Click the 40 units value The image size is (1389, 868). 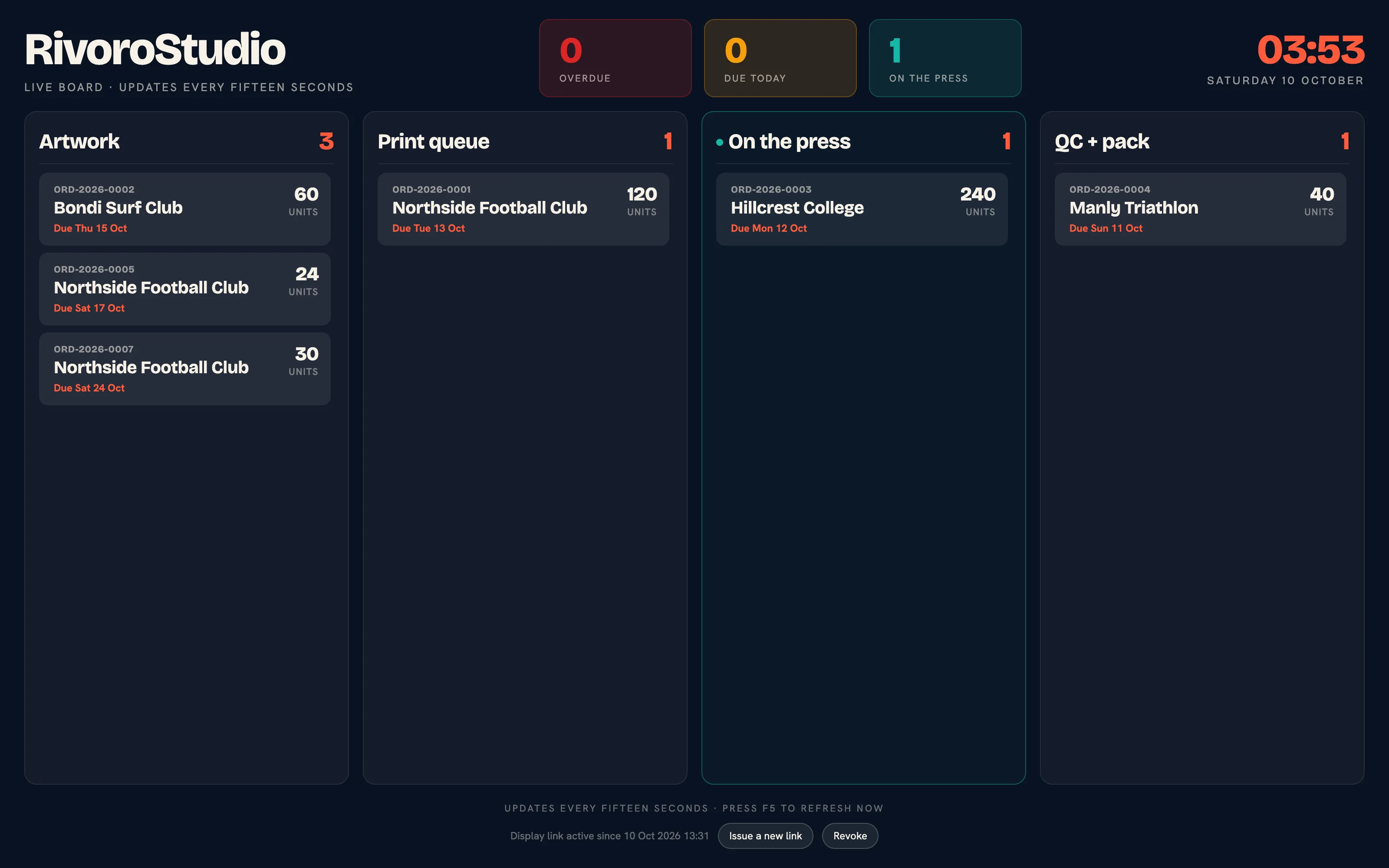tap(1321, 194)
